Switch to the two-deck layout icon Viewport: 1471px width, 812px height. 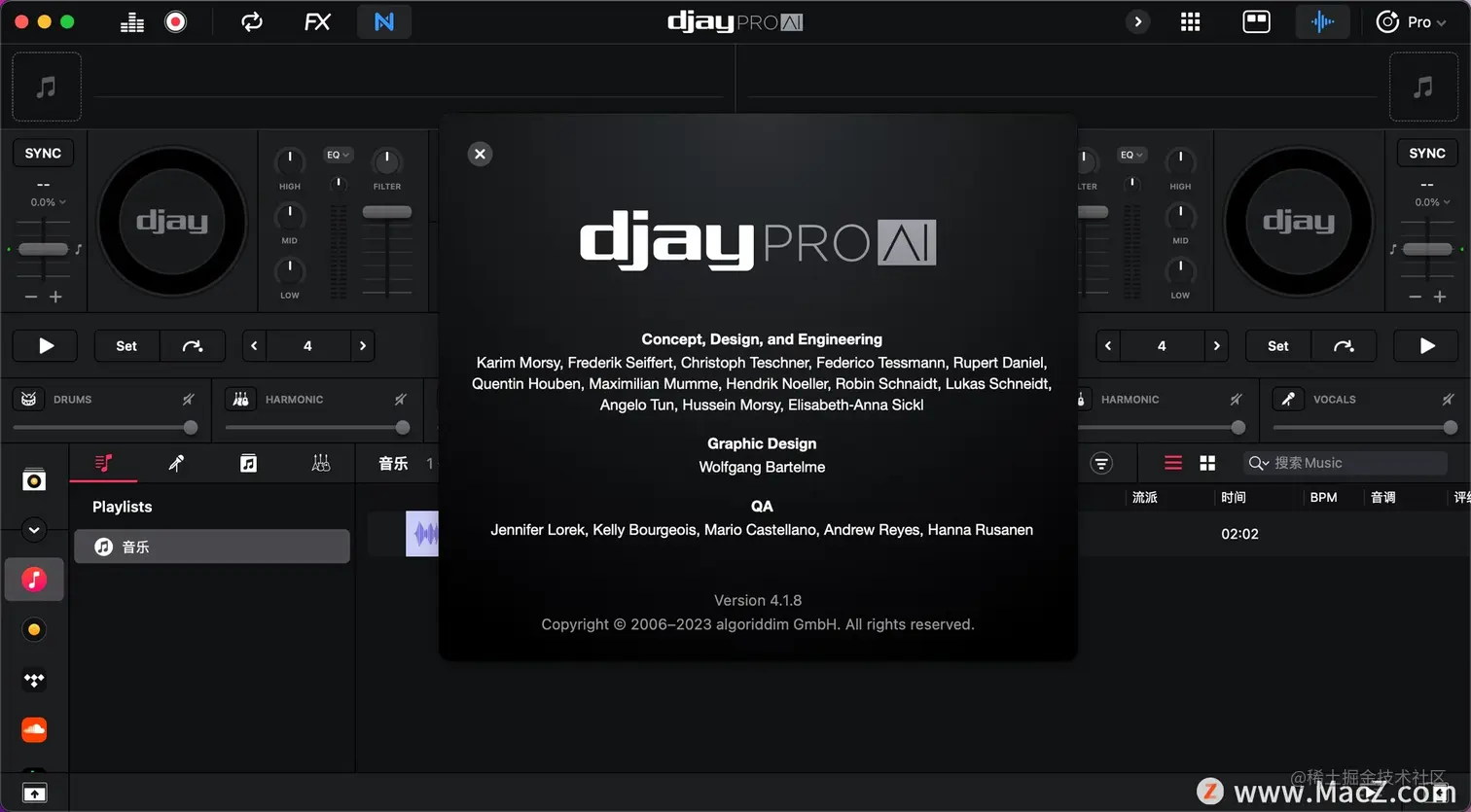pyautogui.click(x=1256, y=21)
